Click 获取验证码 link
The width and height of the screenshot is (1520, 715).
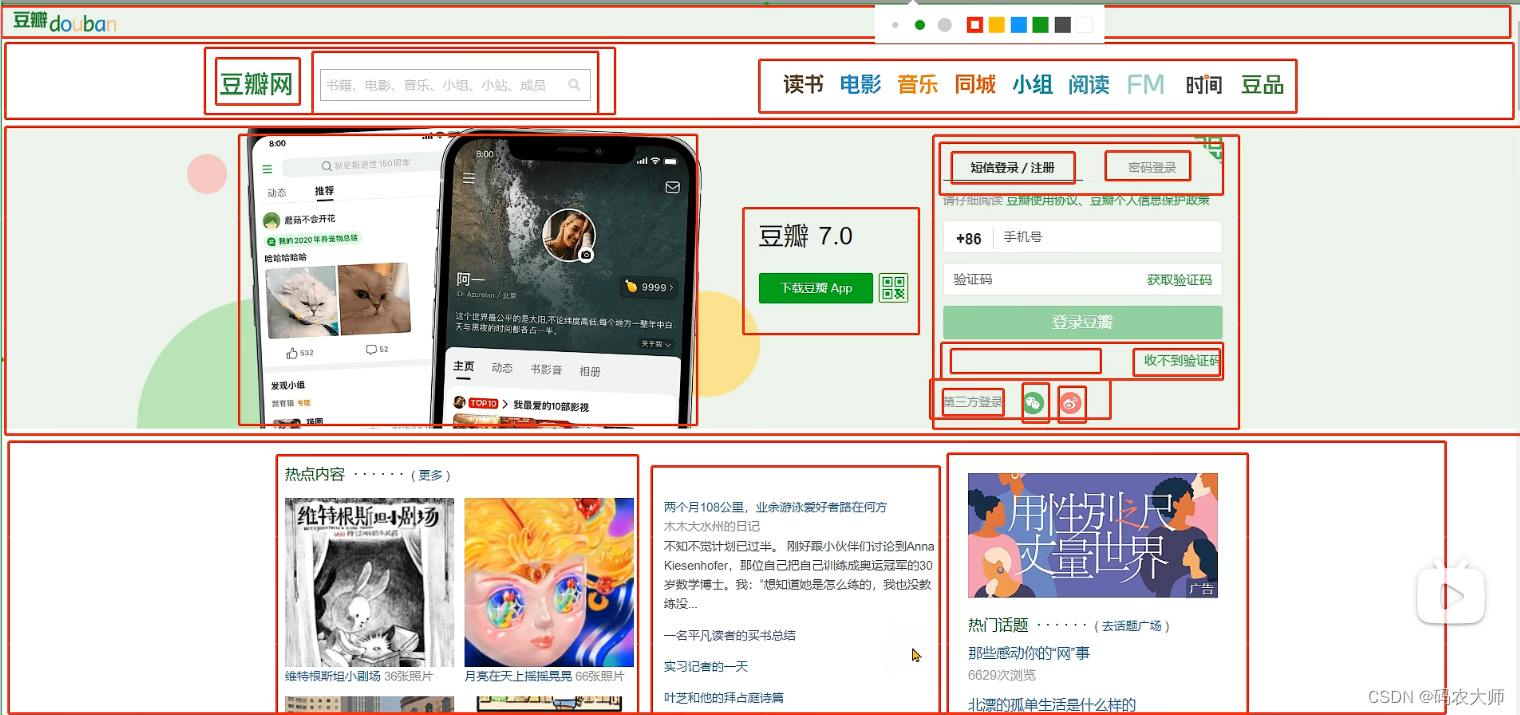coord(1179,280)
